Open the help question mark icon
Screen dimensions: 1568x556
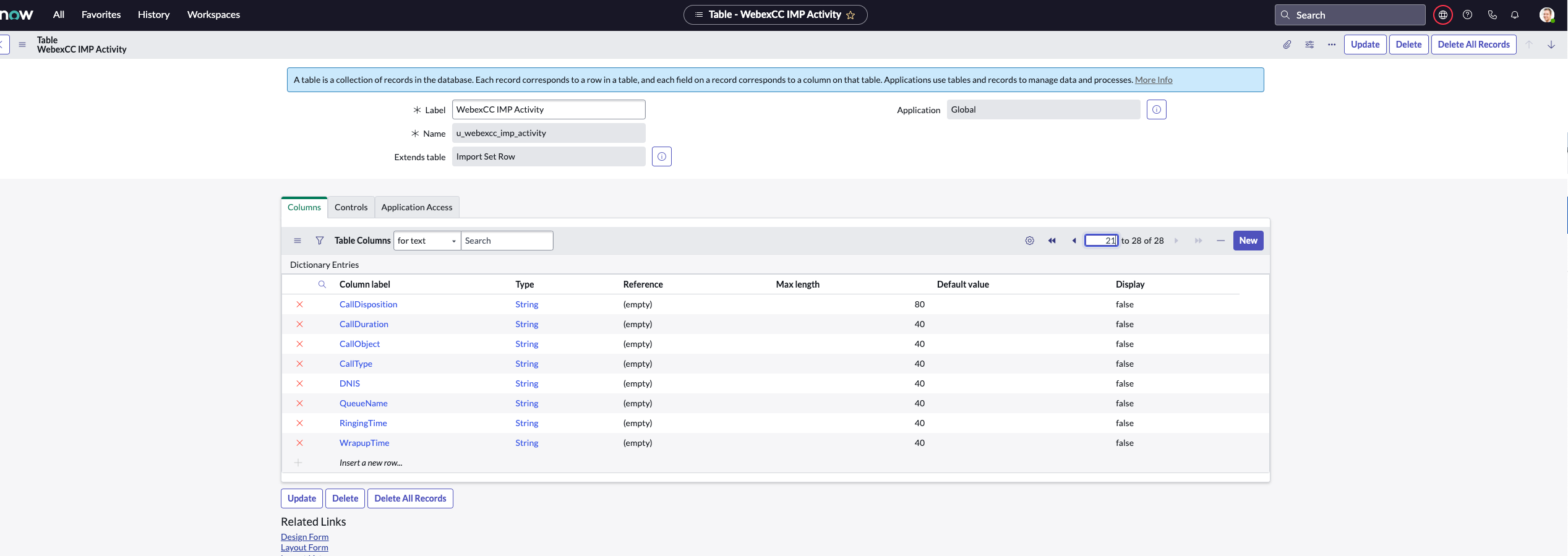tap(1467, 15)
